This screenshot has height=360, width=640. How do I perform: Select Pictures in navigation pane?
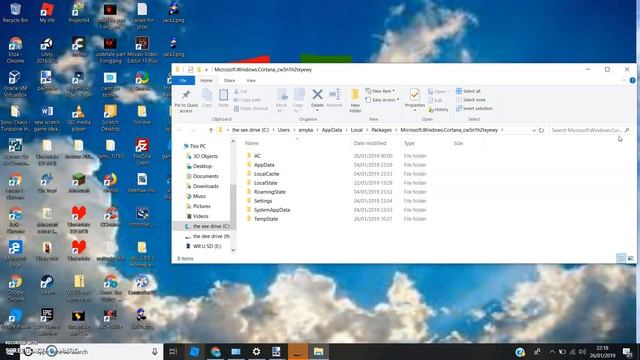point(202,206)
